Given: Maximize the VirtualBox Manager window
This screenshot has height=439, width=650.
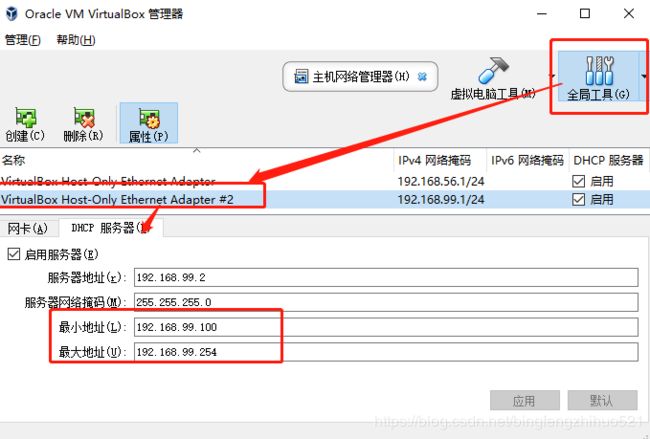Looking at the screenshot, I should [585, 14].
